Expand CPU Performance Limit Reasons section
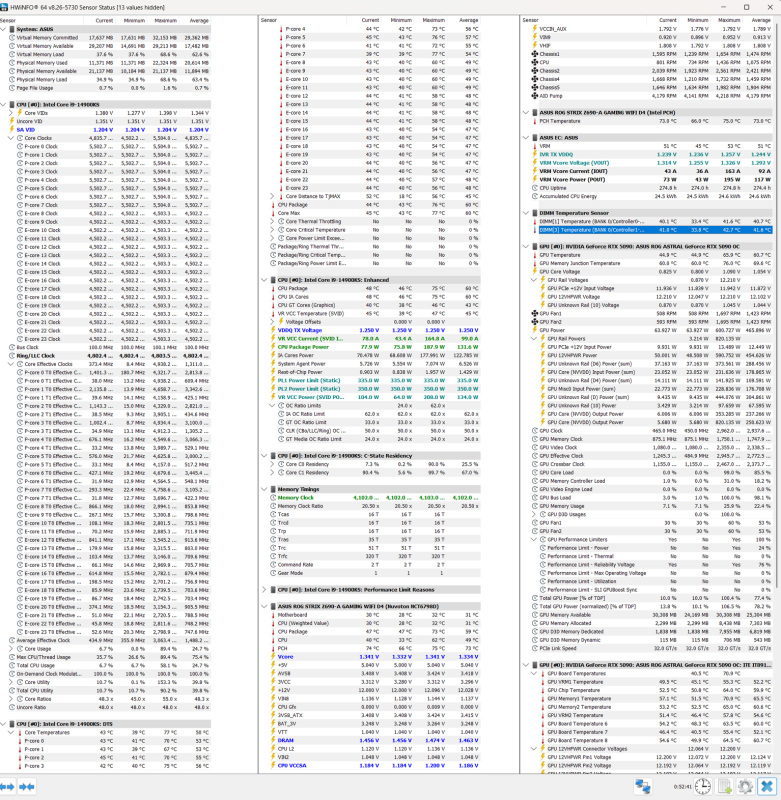Viewport: 781px width, 800px height. (x=264, y=590)
